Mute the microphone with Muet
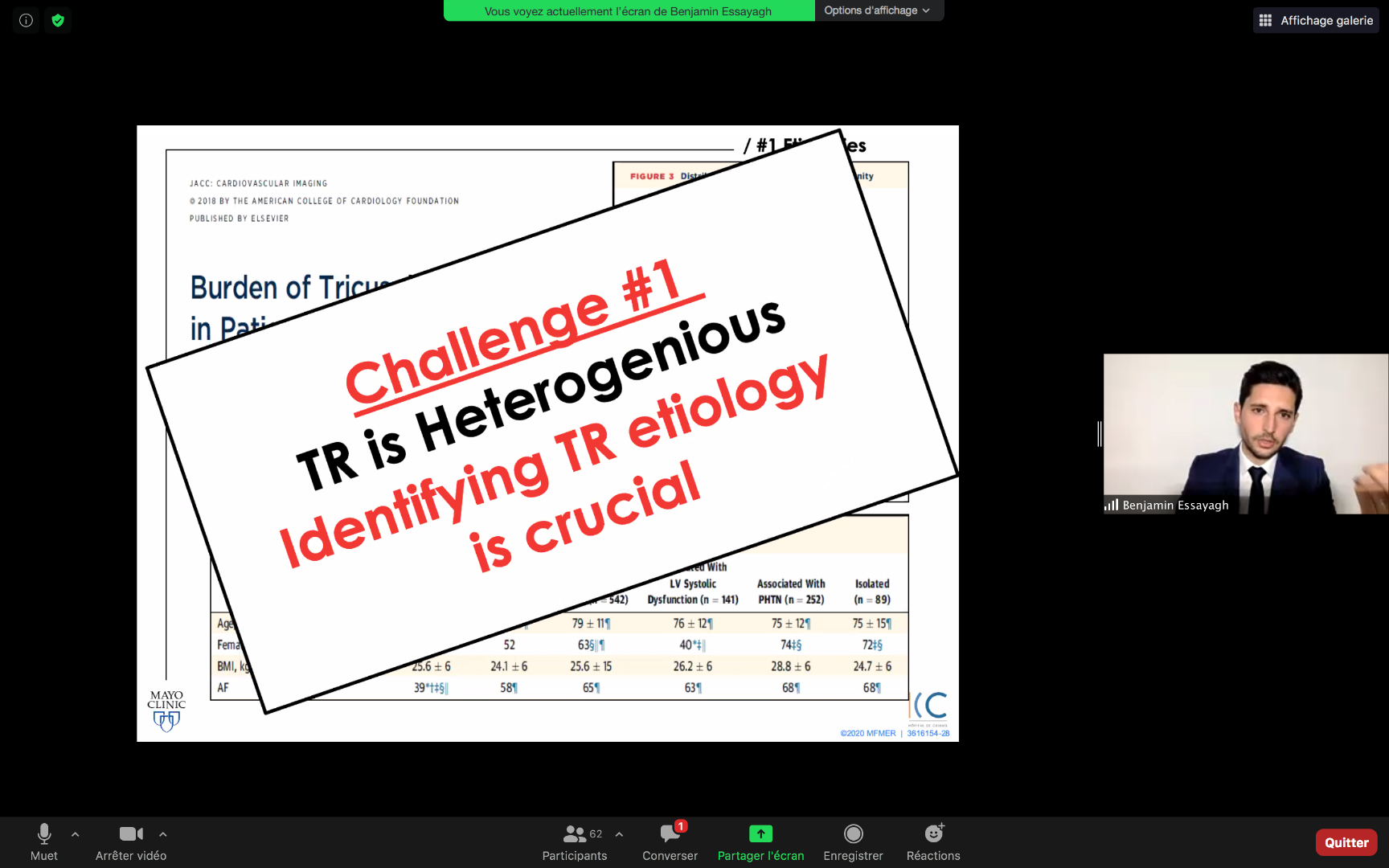This screenshot has width=1389, height=868. pyautogui.click(x=44, y=842)
